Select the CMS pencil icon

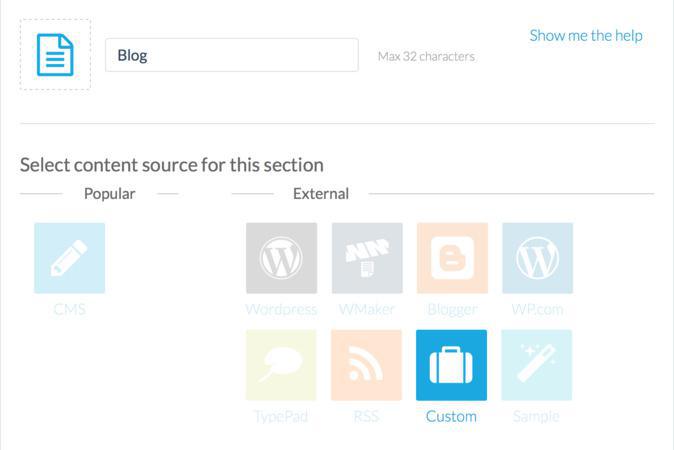(x=69, y=258)
